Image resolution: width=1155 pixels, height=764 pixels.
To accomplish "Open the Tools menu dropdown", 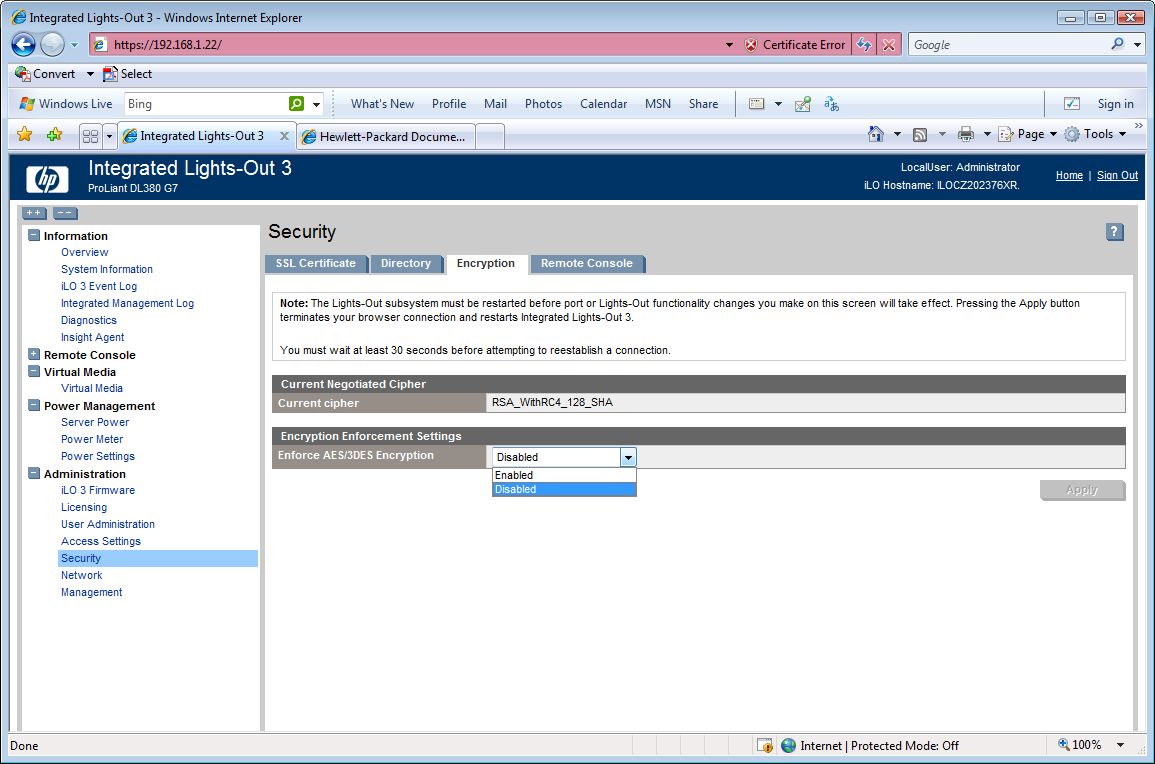I will point(1095,134).
